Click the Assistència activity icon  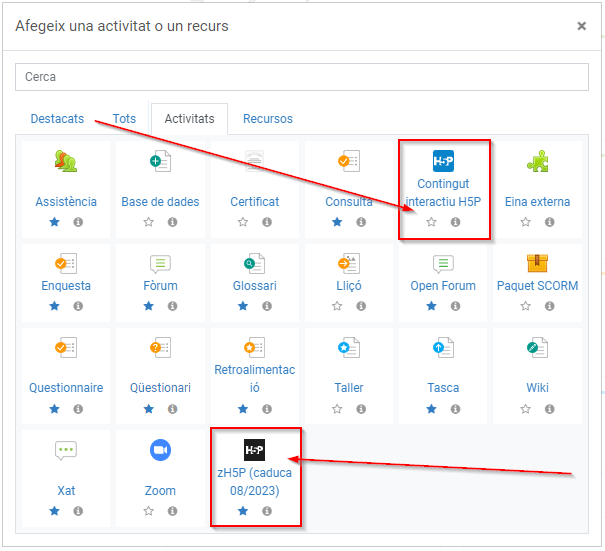pos(66,161)
